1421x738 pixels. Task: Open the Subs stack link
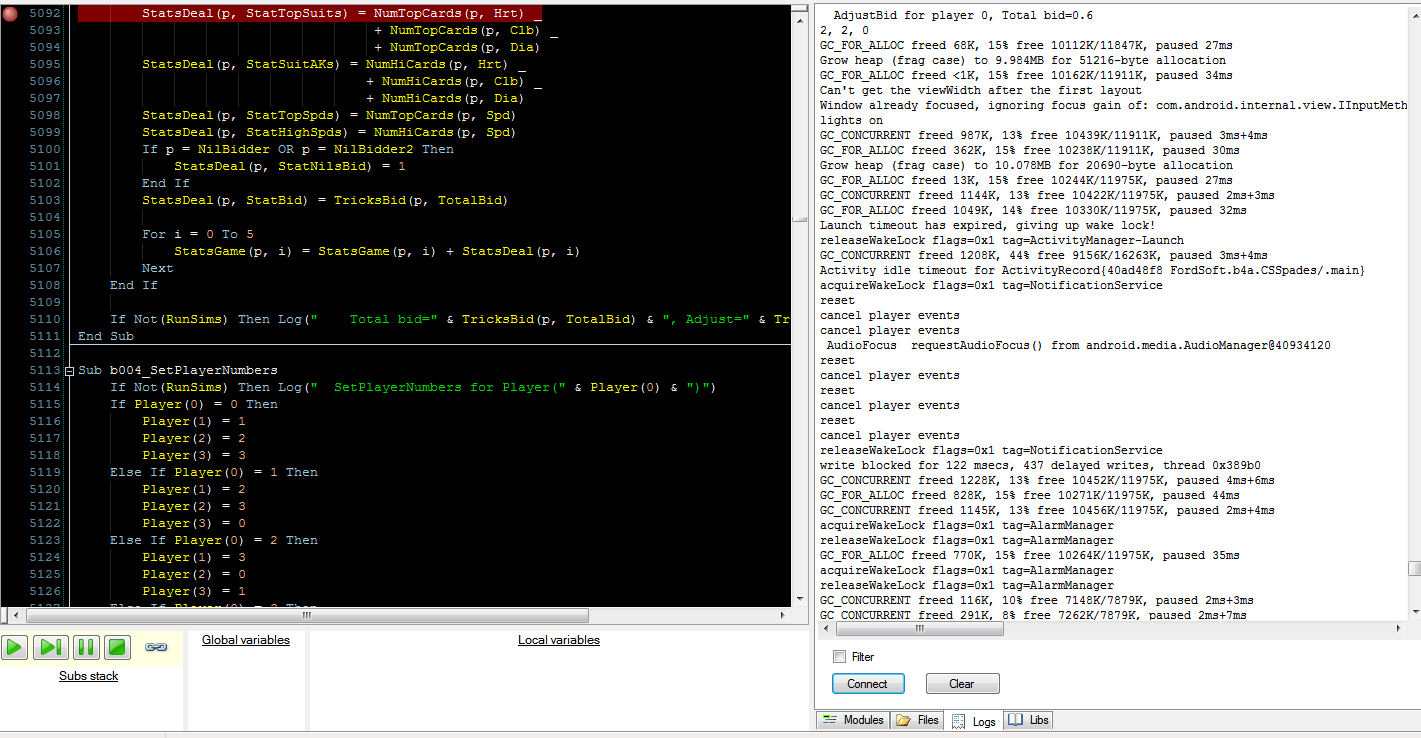point(89,676)
